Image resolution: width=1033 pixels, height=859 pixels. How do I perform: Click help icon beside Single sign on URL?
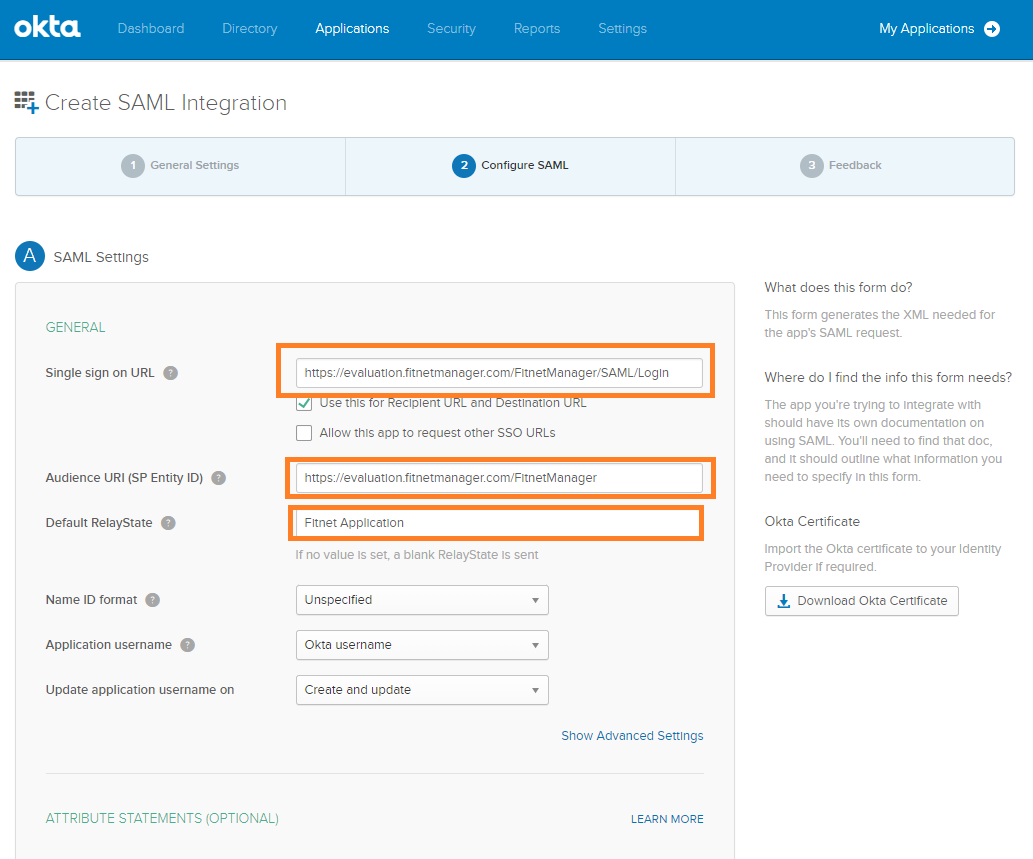coord(171,373)
